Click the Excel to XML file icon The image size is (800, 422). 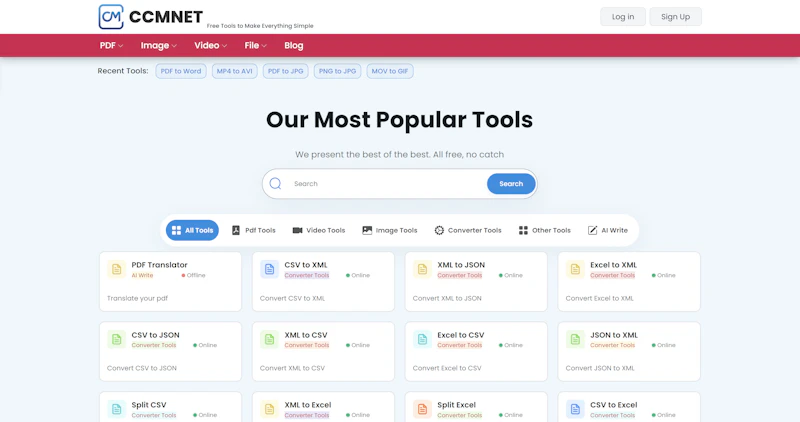(x=575, y=269)
